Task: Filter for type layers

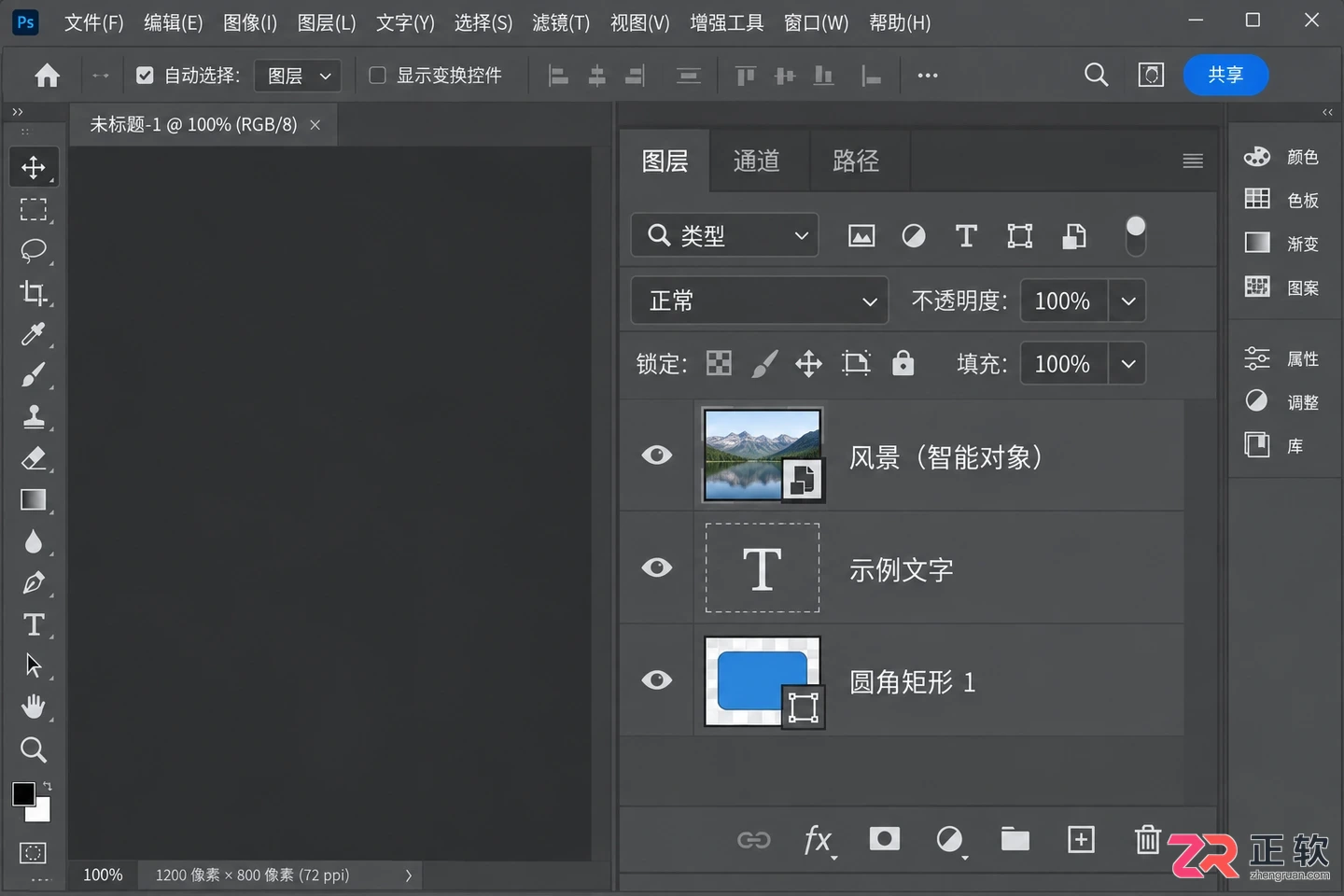Action: (966, 236)
